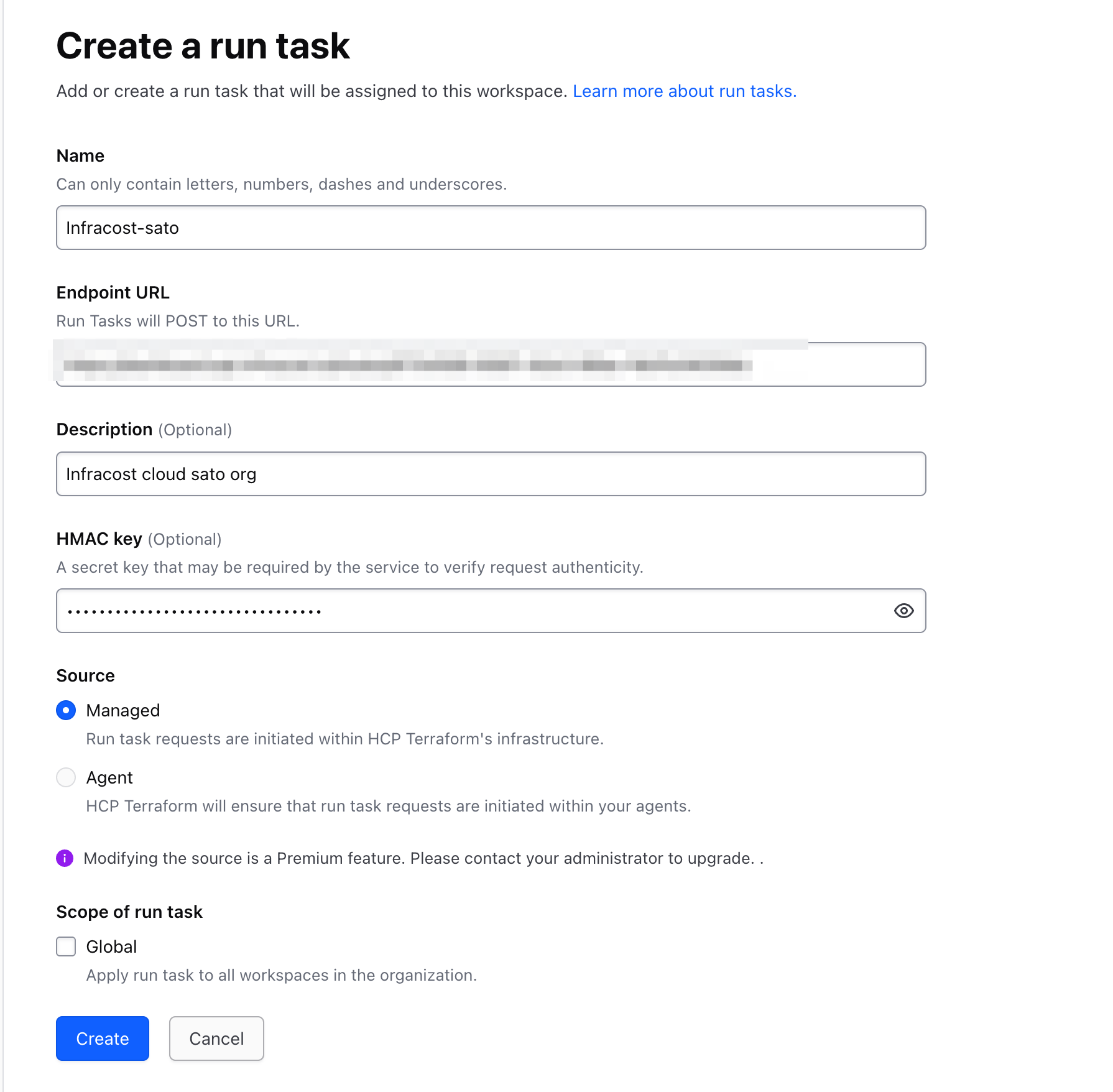Click the "Agent" label text
This screenshot has height=1092, width=1113.
coord(109,777)
